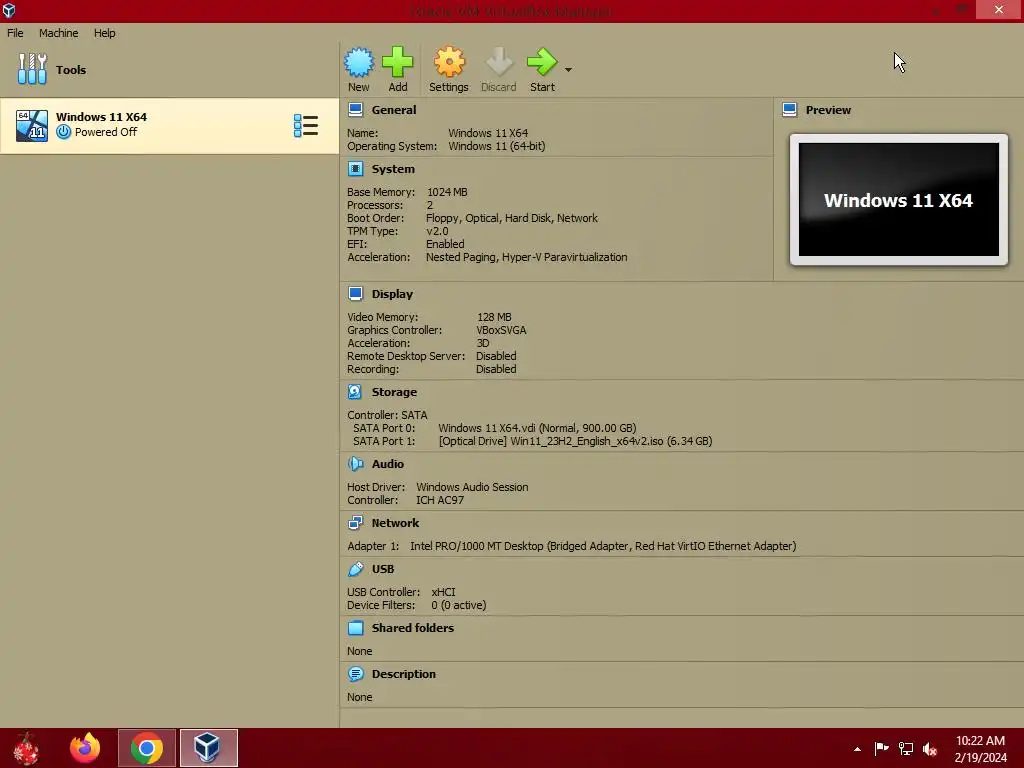Click the Display section monitor icon
Image resolution: width=1024 pixels, height=768 pixels.
[355, 294]
